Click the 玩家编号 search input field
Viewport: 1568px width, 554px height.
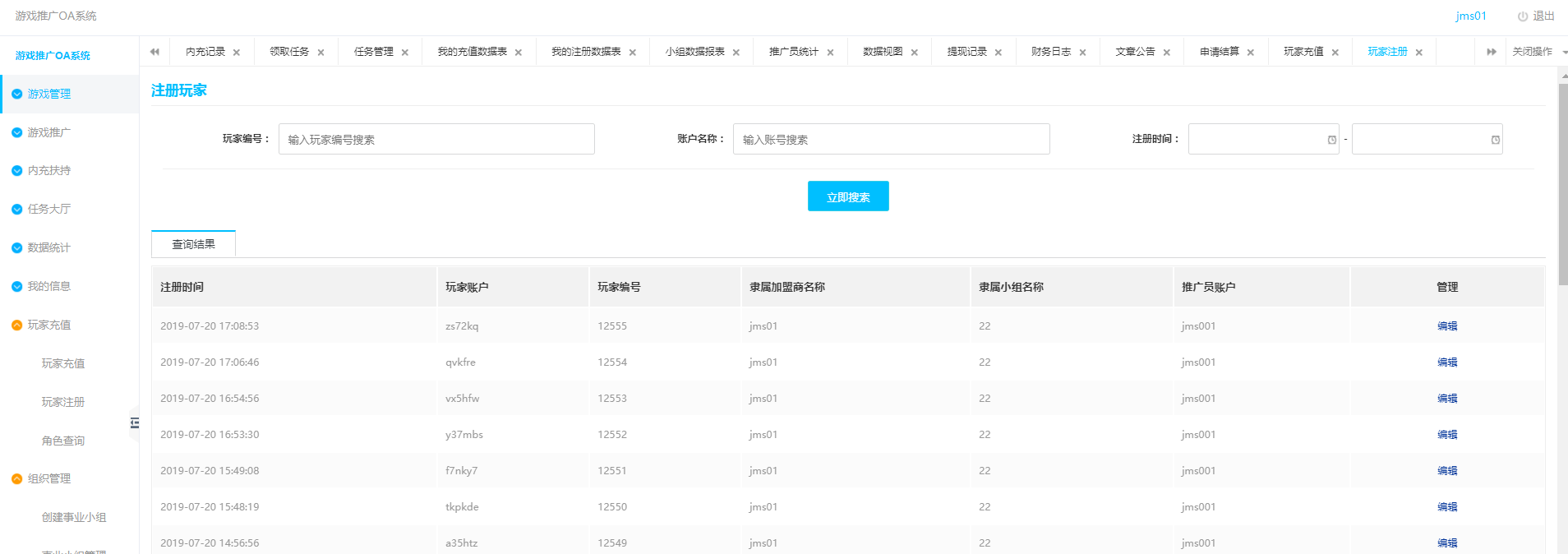[x=436, y=140]
